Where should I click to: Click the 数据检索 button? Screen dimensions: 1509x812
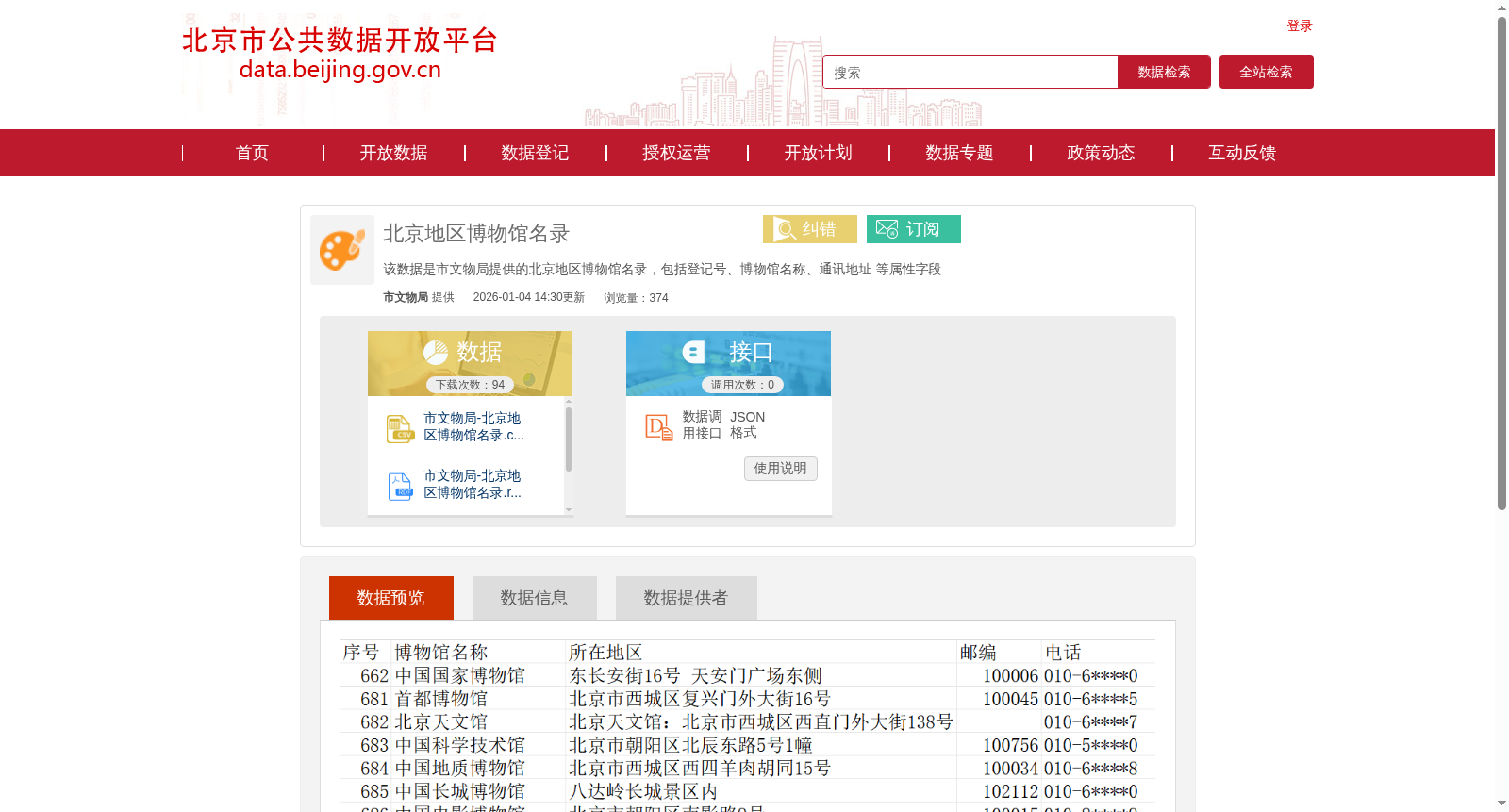pos(1164,72)
